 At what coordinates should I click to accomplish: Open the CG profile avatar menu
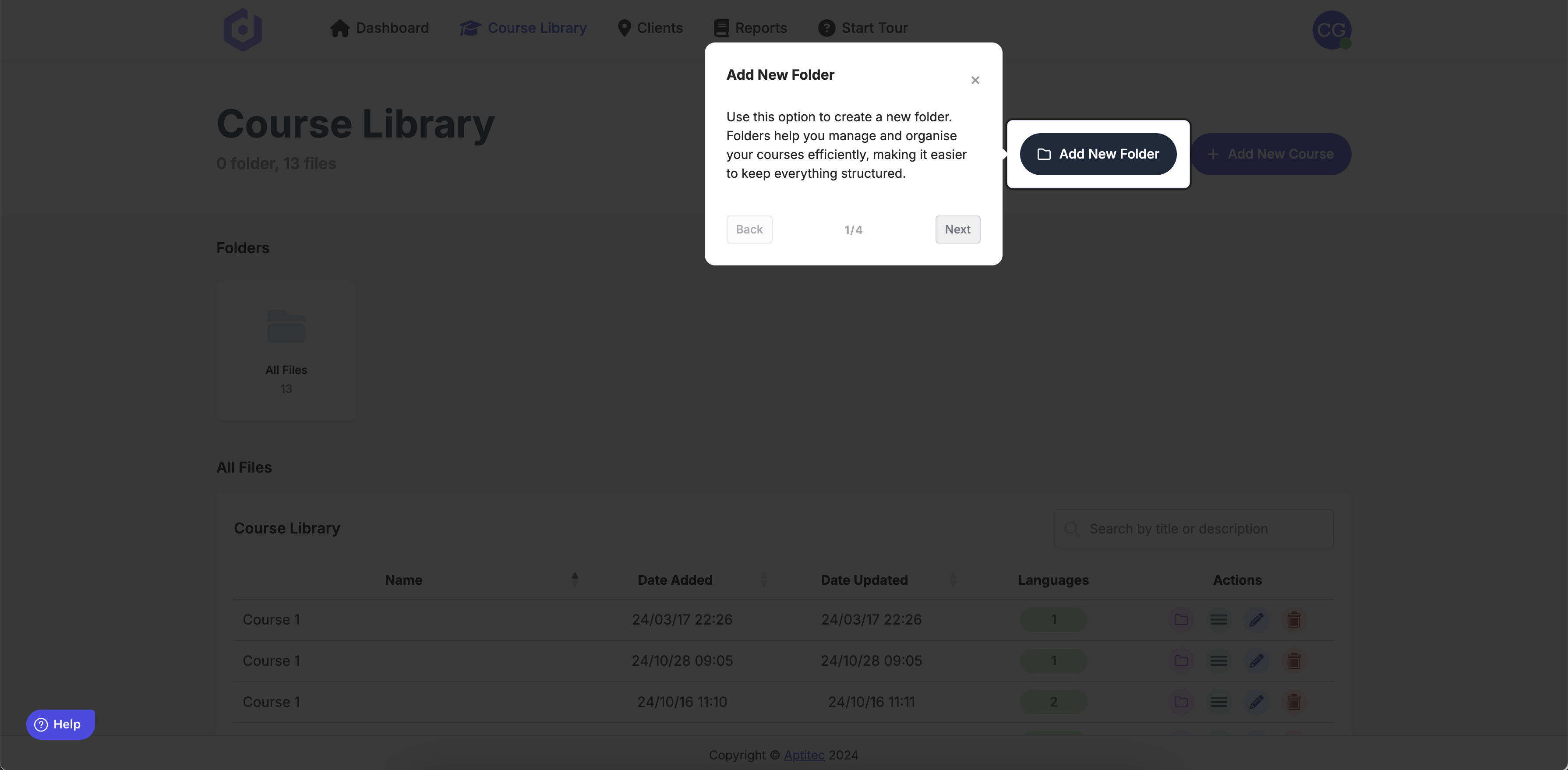point(1332,30)
